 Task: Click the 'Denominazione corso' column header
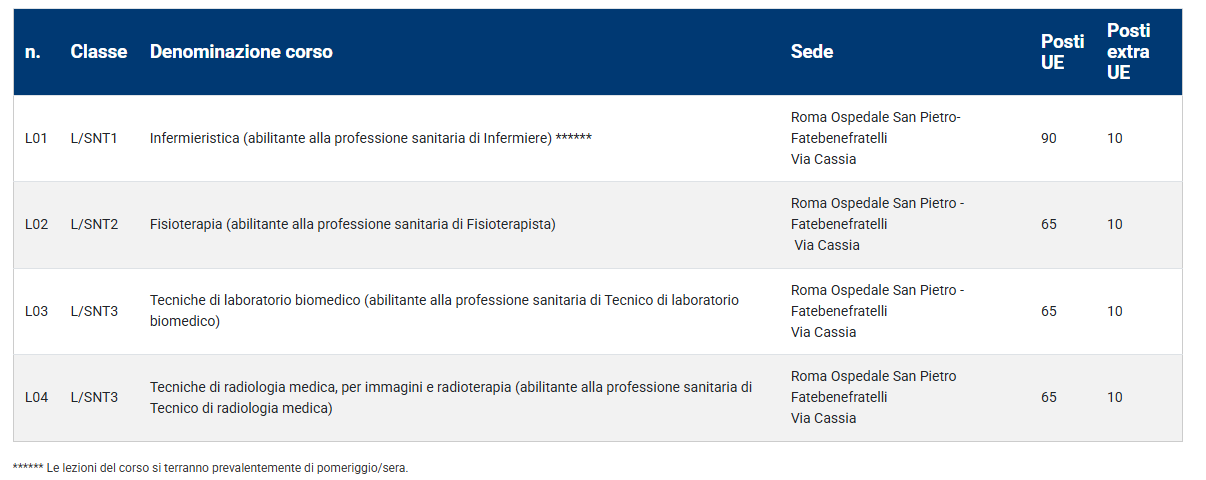(x=241, y=52)
